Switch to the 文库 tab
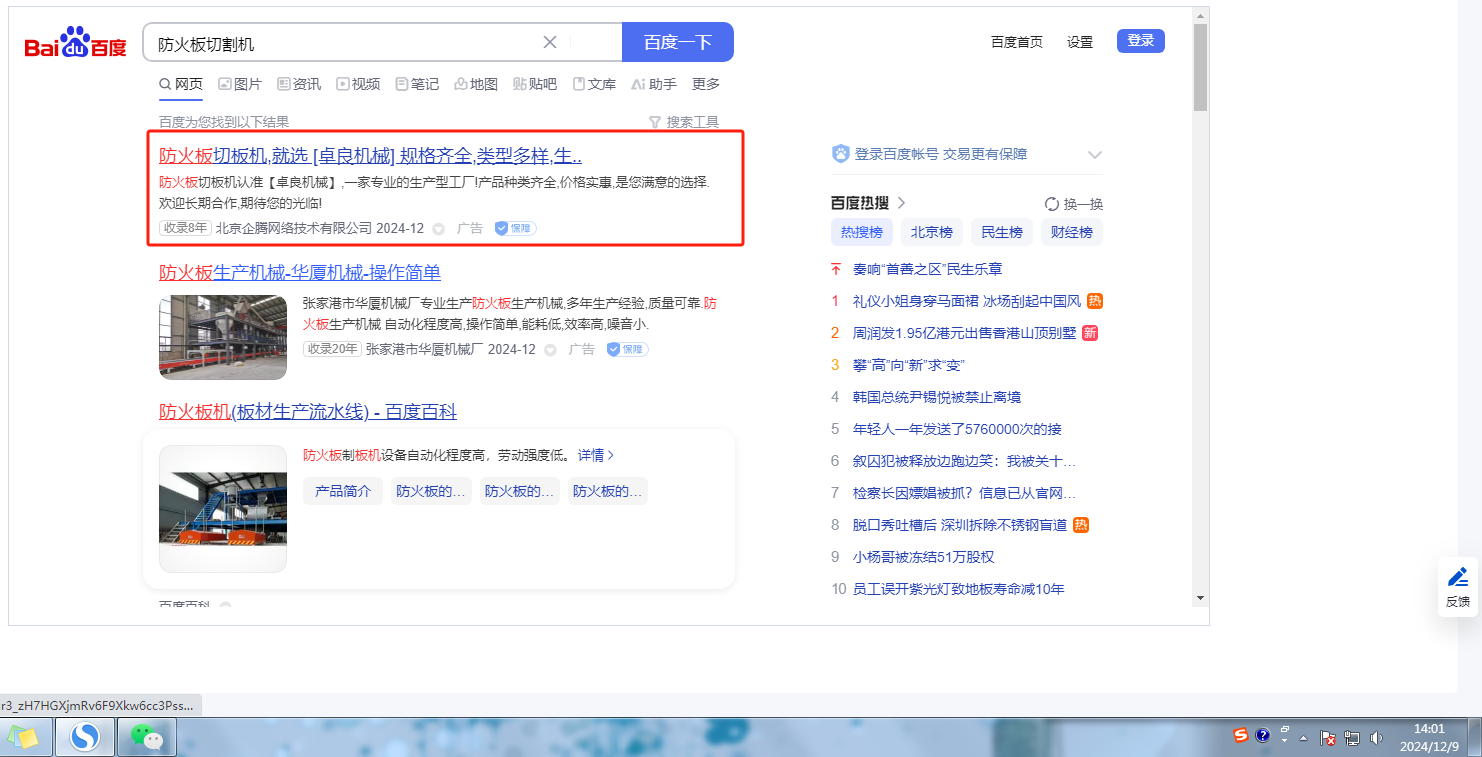Viewport: 1482px width, 757px height. point(594,84)
